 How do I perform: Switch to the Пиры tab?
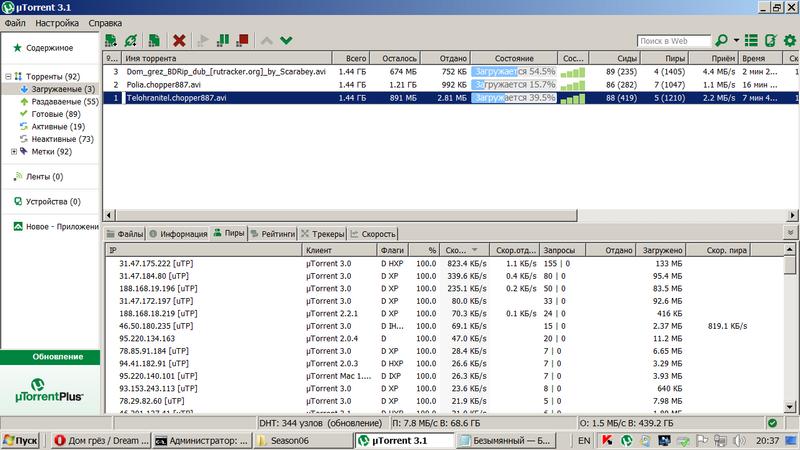[x=229, y=233]
